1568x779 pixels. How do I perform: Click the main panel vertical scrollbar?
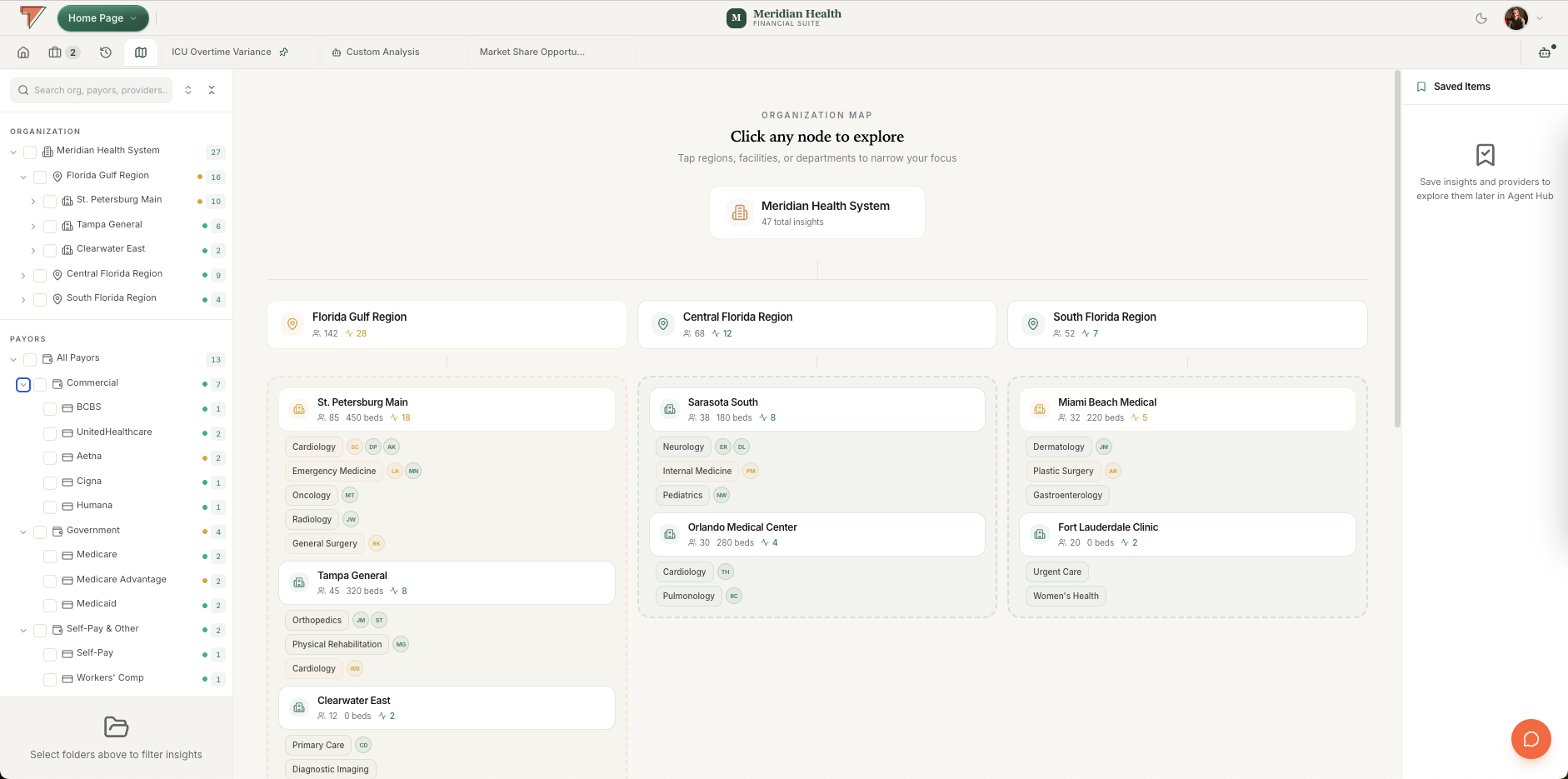1397,250
